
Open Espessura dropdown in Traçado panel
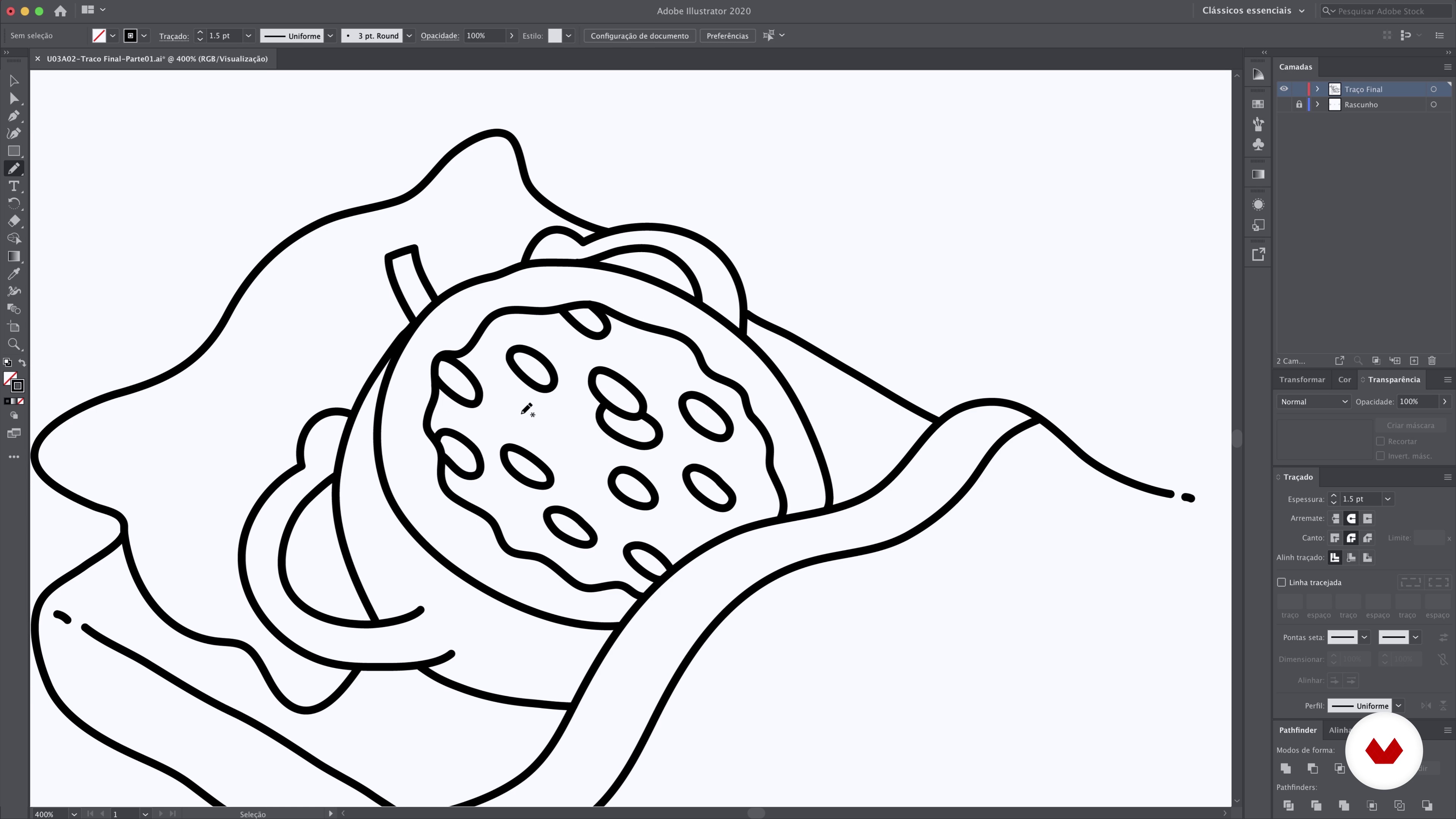click(1387, 499)
